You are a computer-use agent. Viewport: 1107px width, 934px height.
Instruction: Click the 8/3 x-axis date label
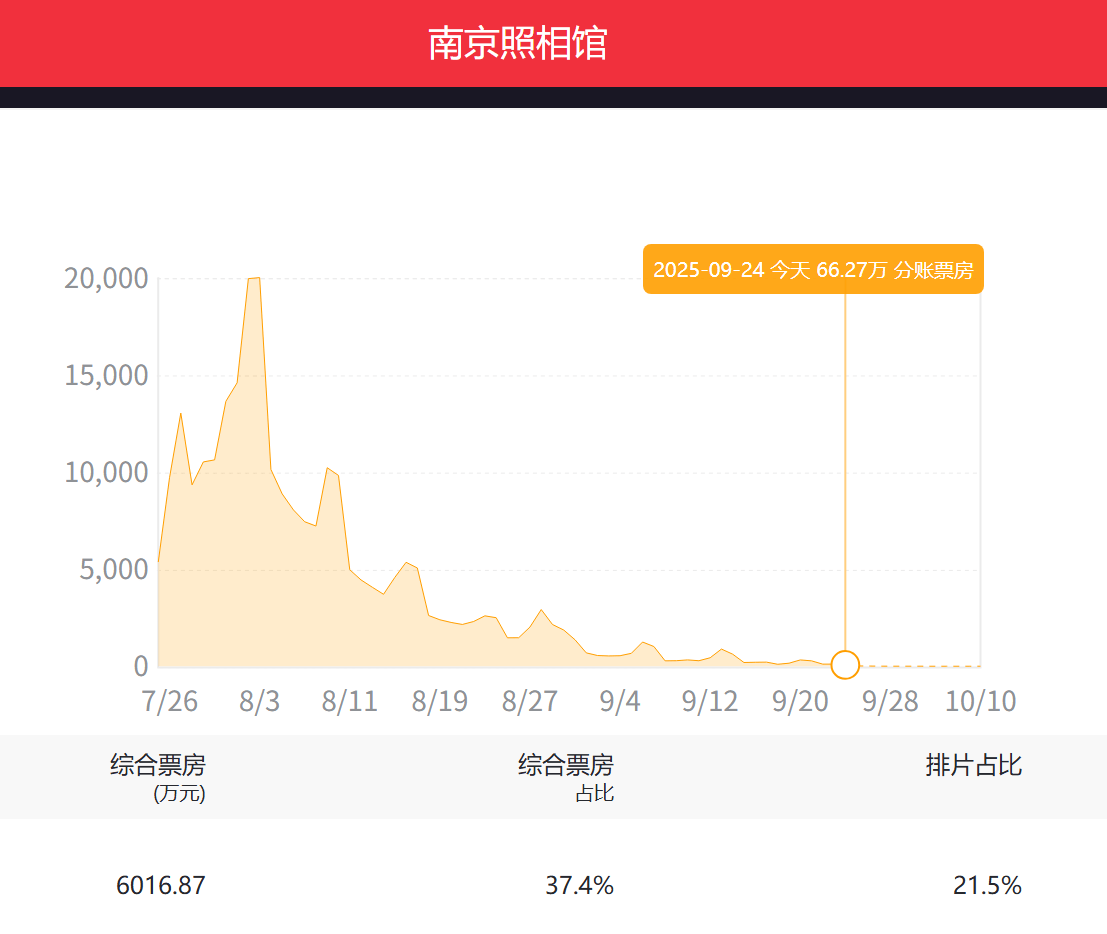(x=259, y=701)
